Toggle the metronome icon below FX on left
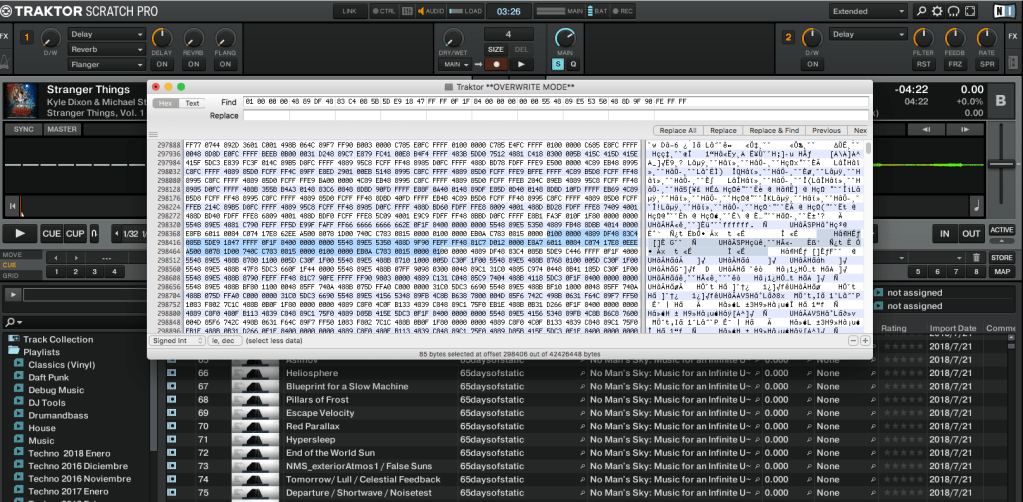Screen dimensions: 1023x502 tap(6, 61)
